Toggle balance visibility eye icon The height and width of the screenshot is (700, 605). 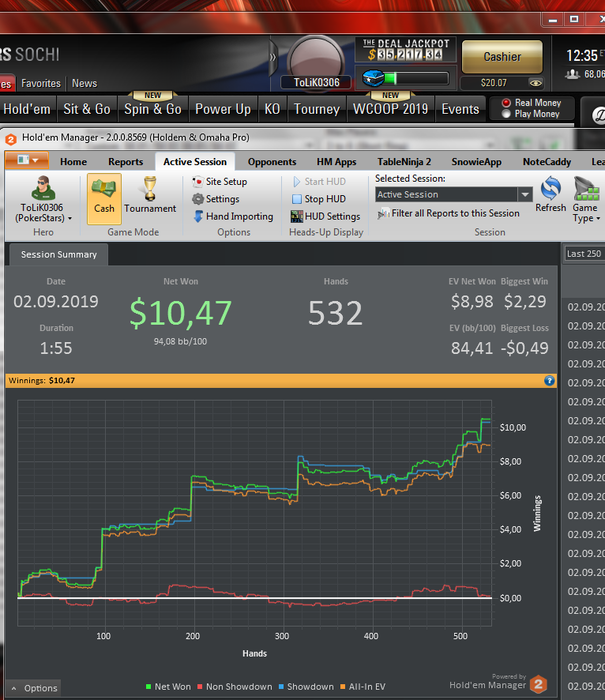(535, 83)
